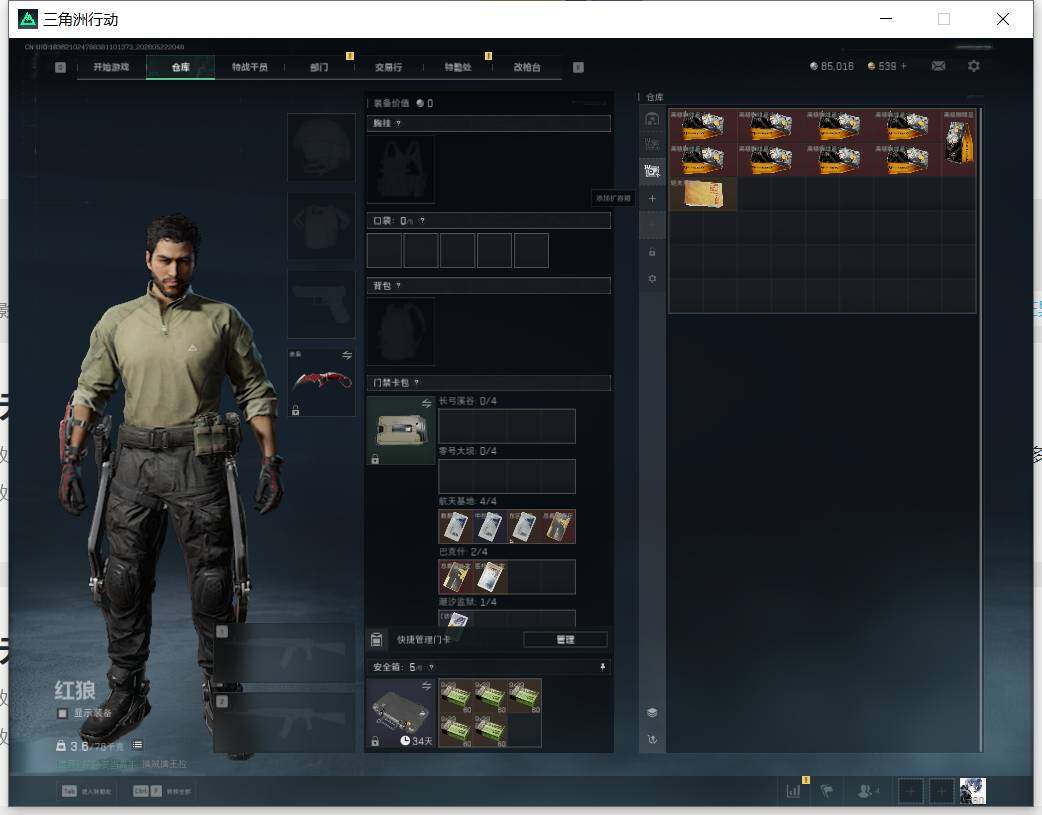Click the Ctrl F key hint button
The width and height of the screenshot is (1042, 815).
(x=162, y=791)
